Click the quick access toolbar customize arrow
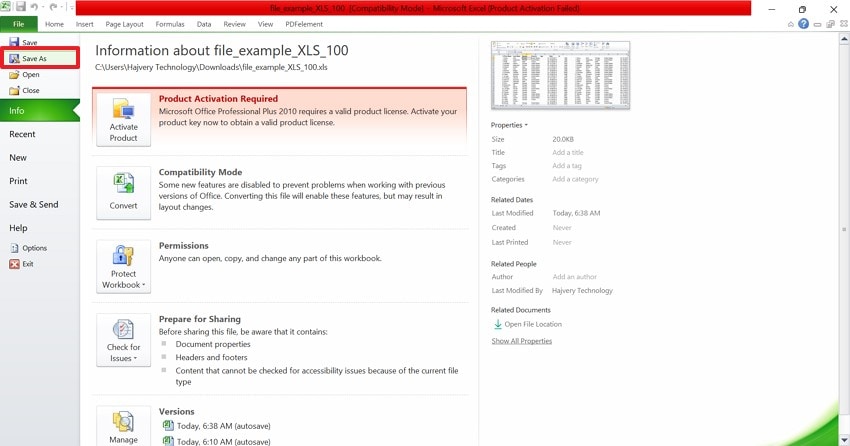 point(72,8)
